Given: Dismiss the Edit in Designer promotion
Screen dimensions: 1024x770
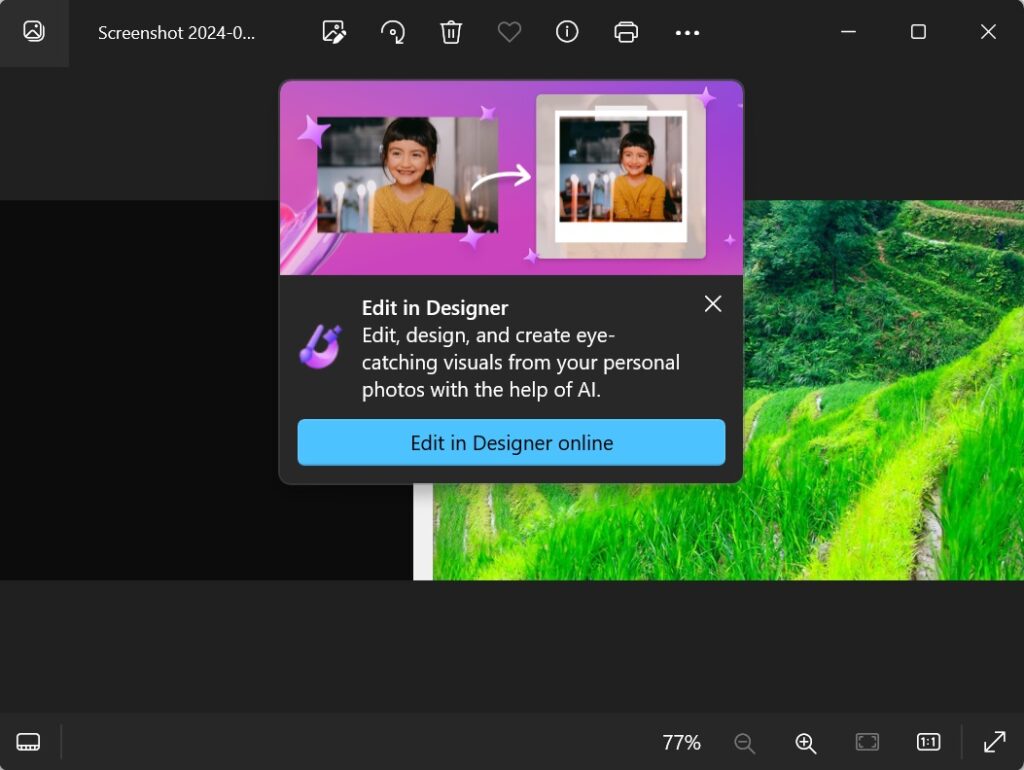Looking at the screenshot, I should (713, 303).
